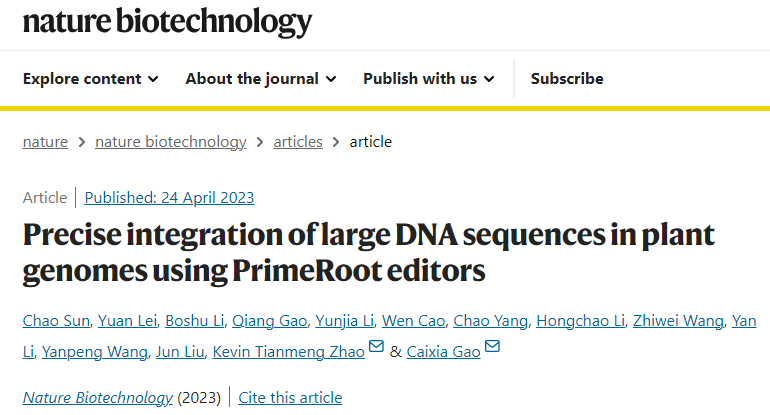Open the italic Nature Biotechnology journal link

pyautogui.click(x=98, y=397)
